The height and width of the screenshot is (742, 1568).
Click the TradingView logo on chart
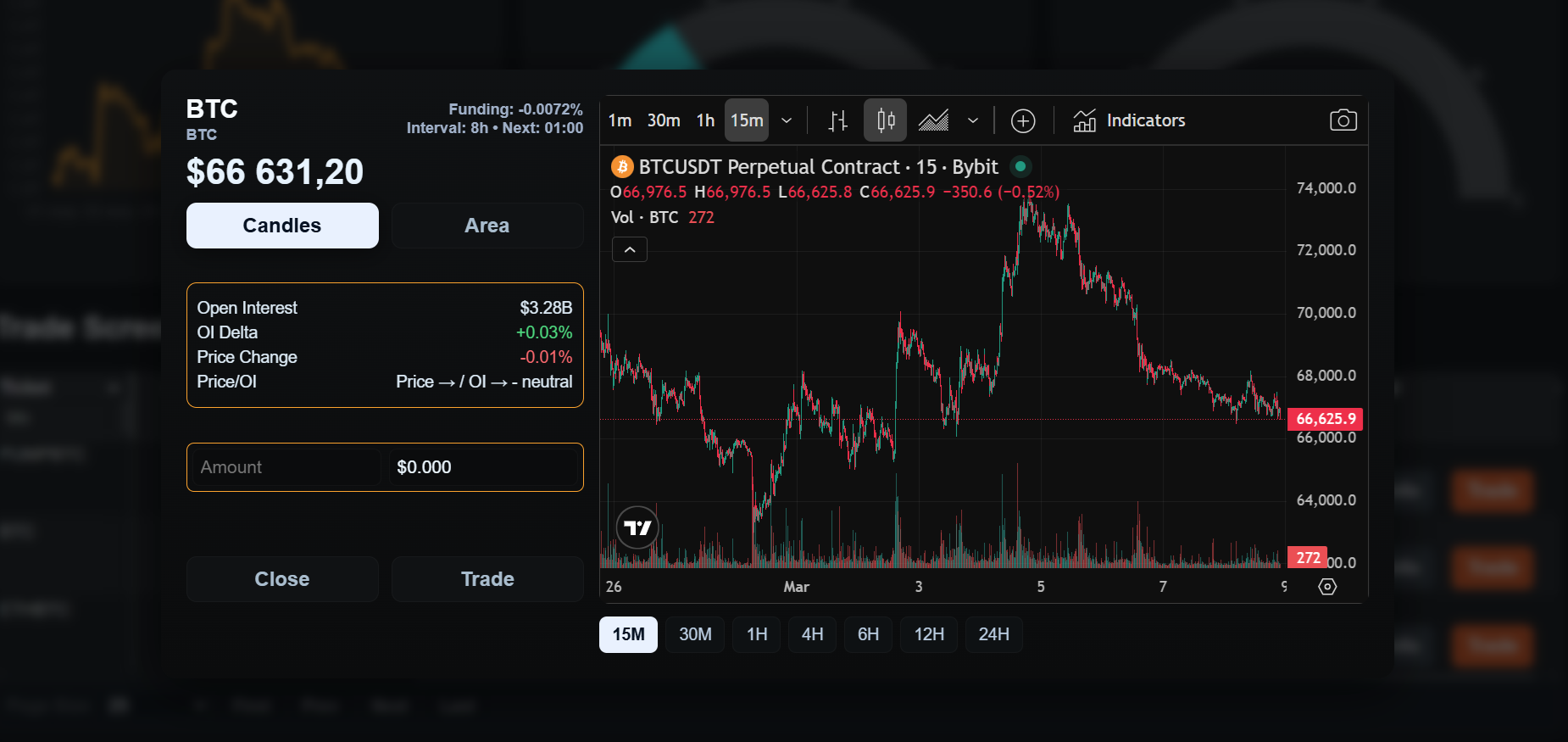point(638,527)
